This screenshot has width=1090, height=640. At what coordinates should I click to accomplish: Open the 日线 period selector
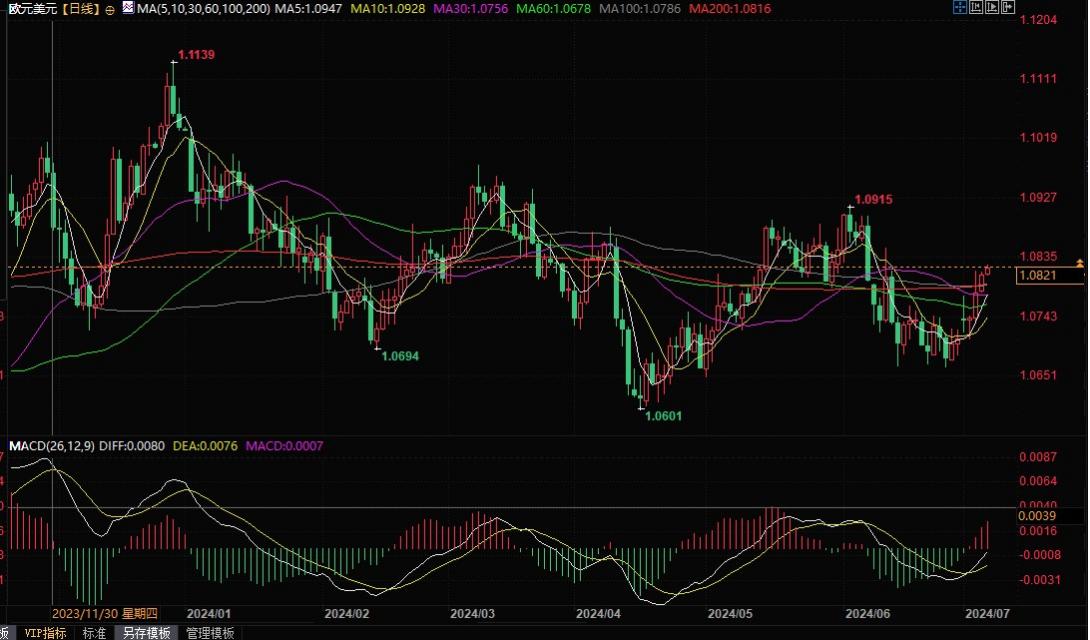78,8
